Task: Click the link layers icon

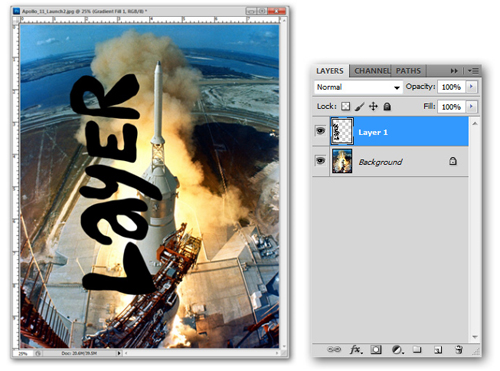Action: click(334, 349)
